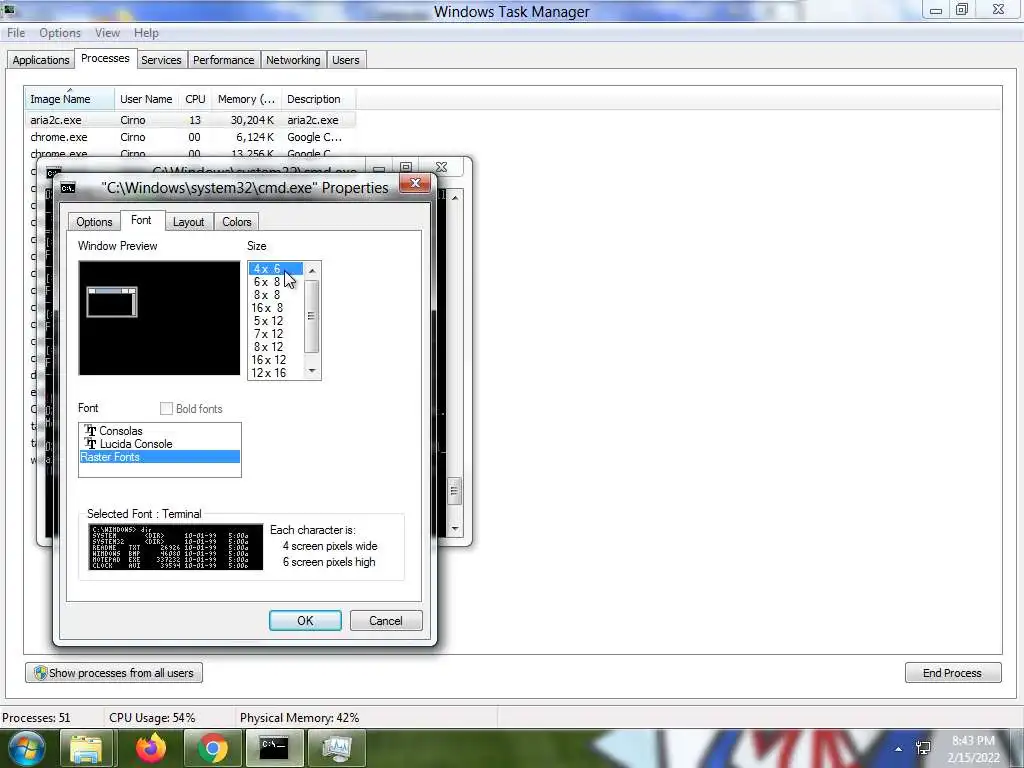Image resolution: width=1024 pixels, height=768 pixels.
Task: Select the Consolas font
Action: coord(159,431)
